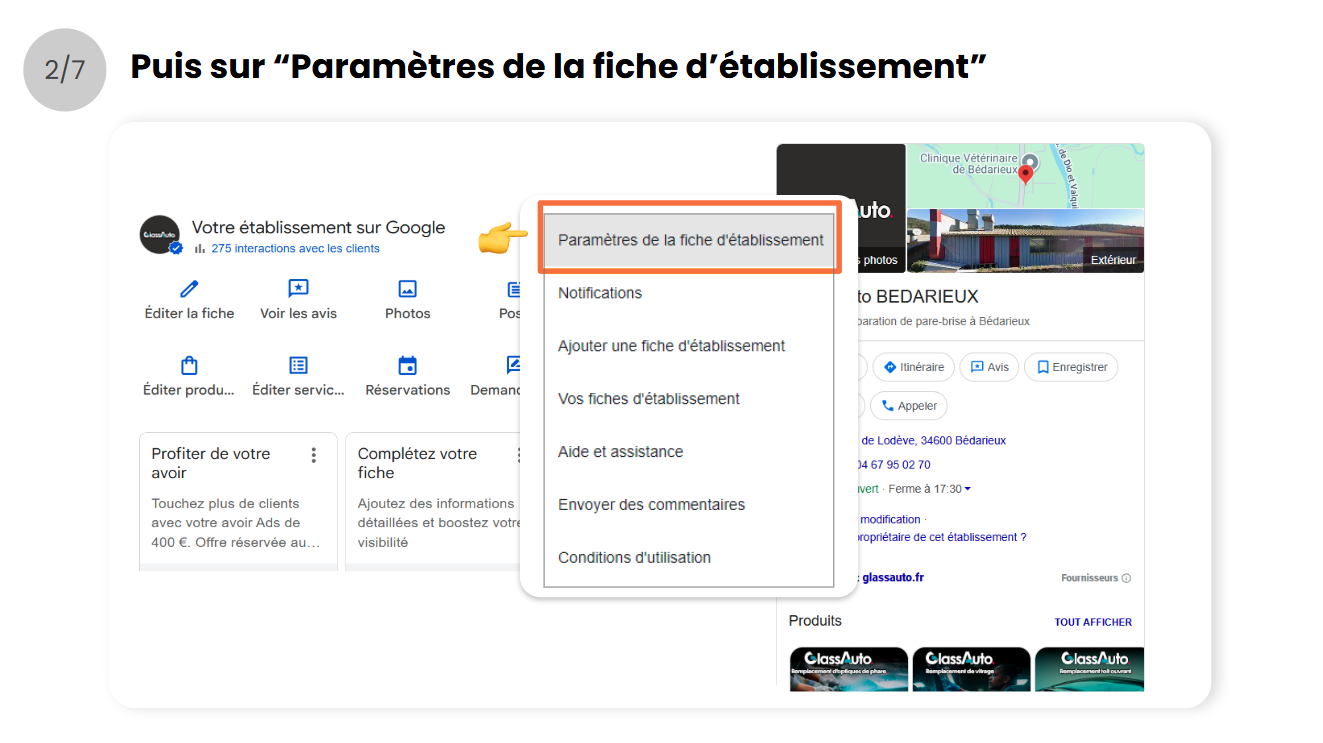1323x743 pixels.
Task: Click TOUT AFFICHER in Produits
Action: tap(1093, 622)
